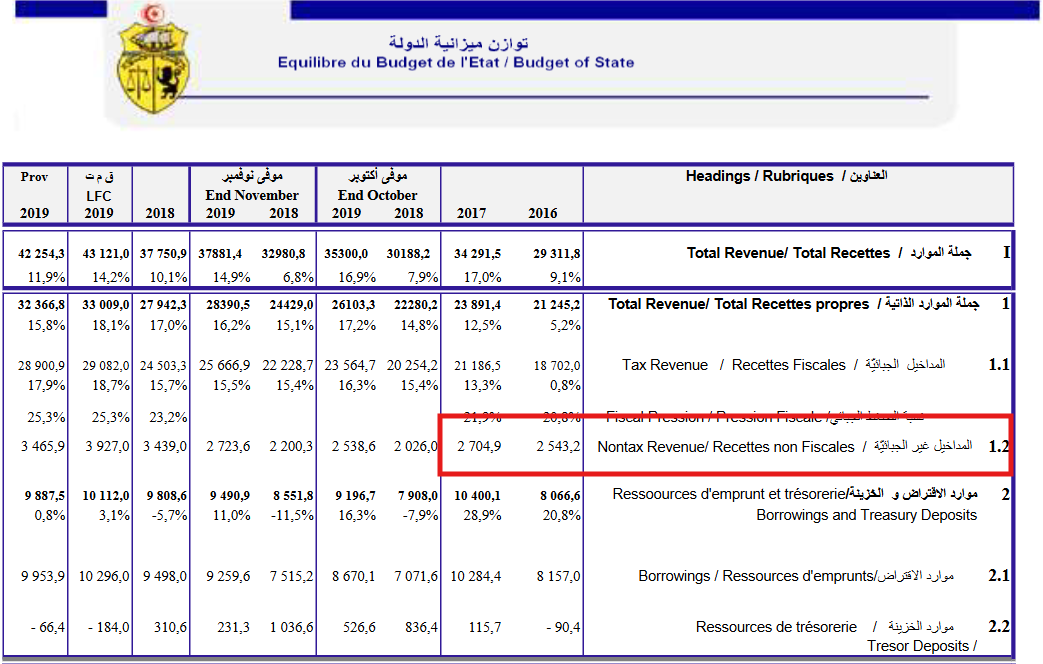Select the 'Ressources de trésorerie' row label
Viewport: 1043px width, 664px height.
(x=776, y=626)
